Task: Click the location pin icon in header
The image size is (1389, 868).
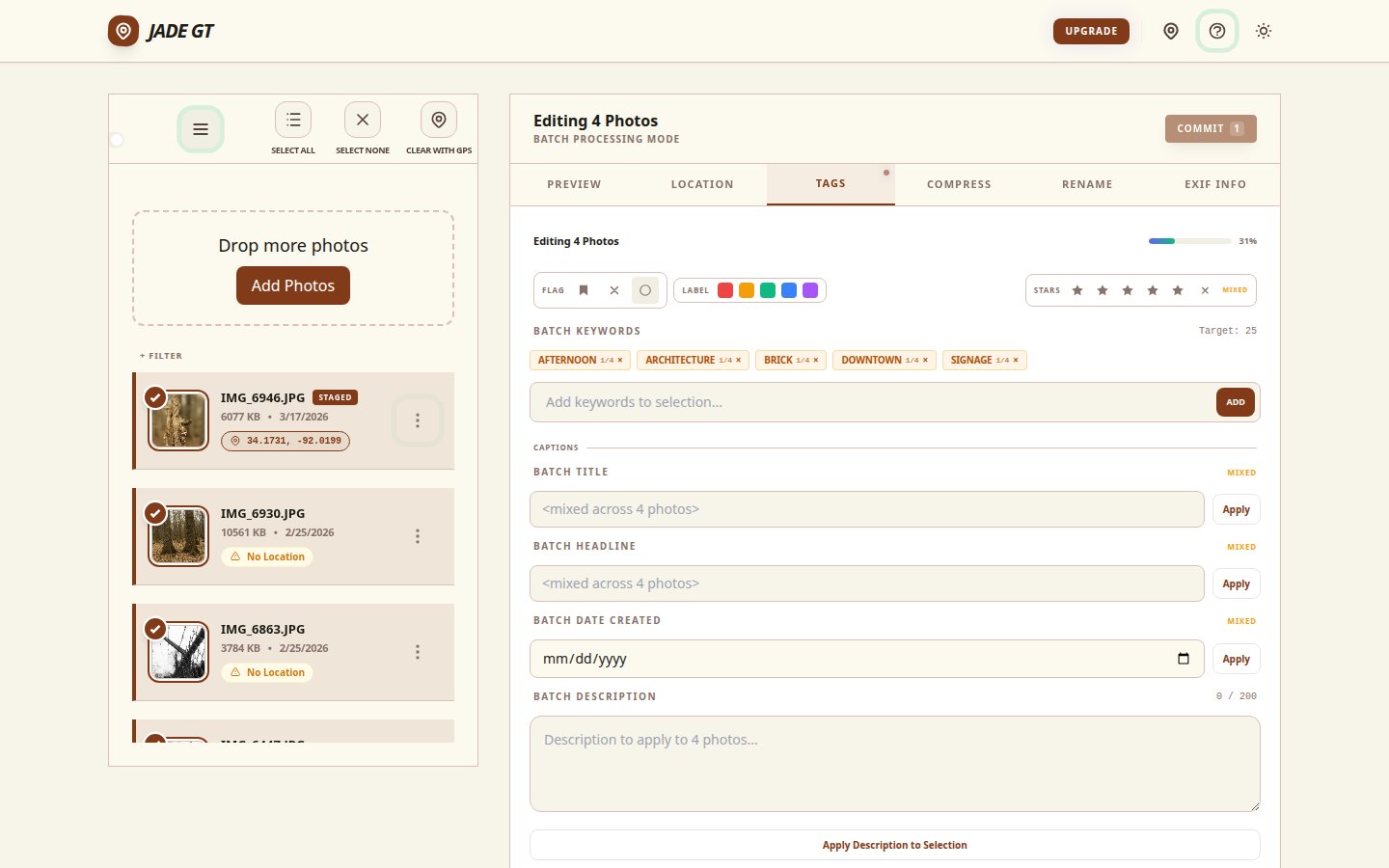Action: click(x=1171, y=31)
